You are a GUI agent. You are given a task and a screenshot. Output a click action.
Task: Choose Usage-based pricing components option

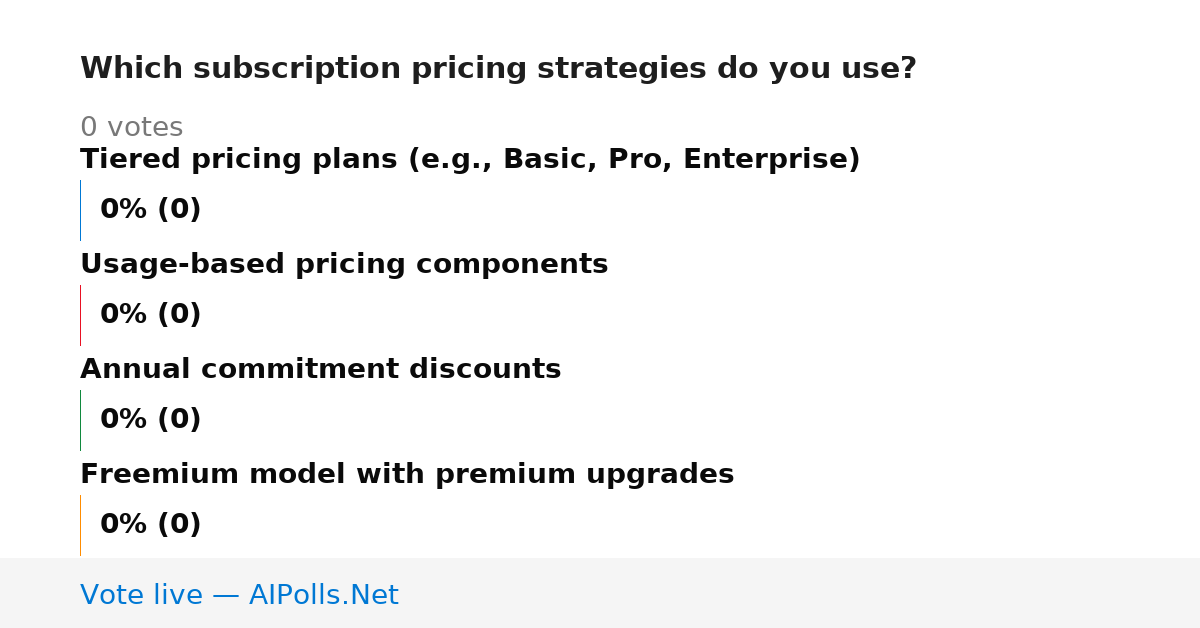pyautogui.click(x=344, y=265)
